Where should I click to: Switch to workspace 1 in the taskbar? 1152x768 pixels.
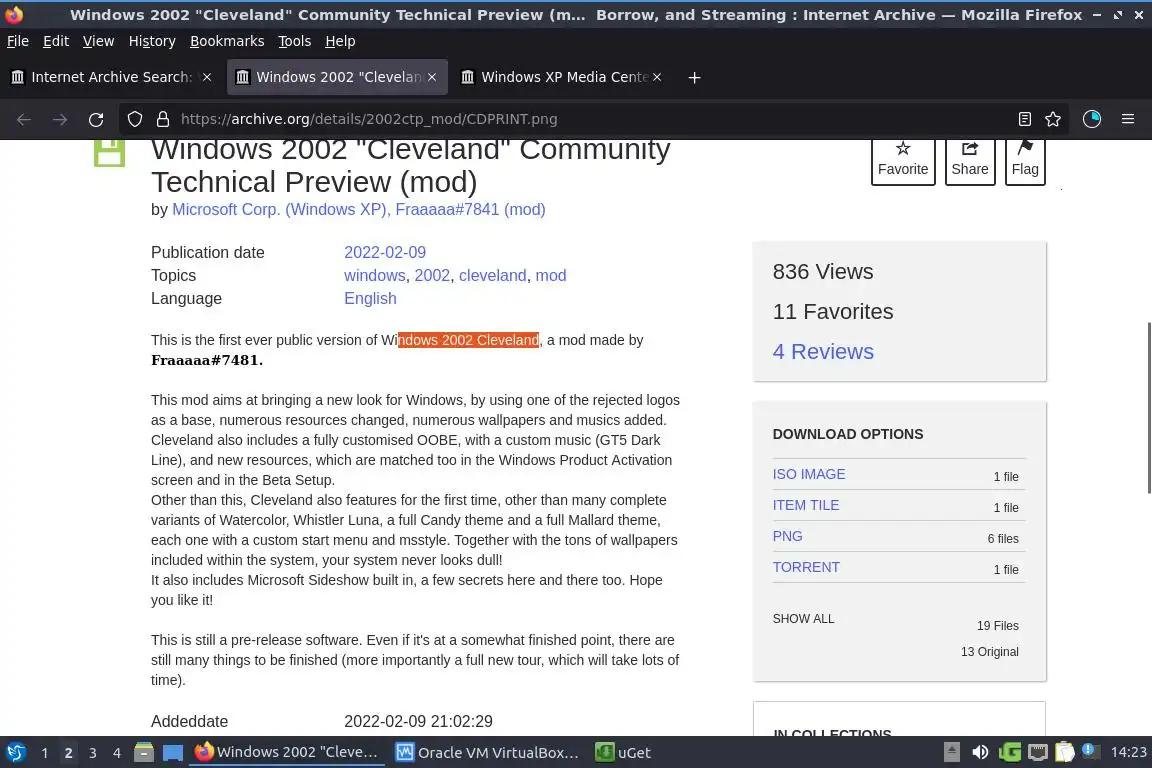(x=45, y=753)
